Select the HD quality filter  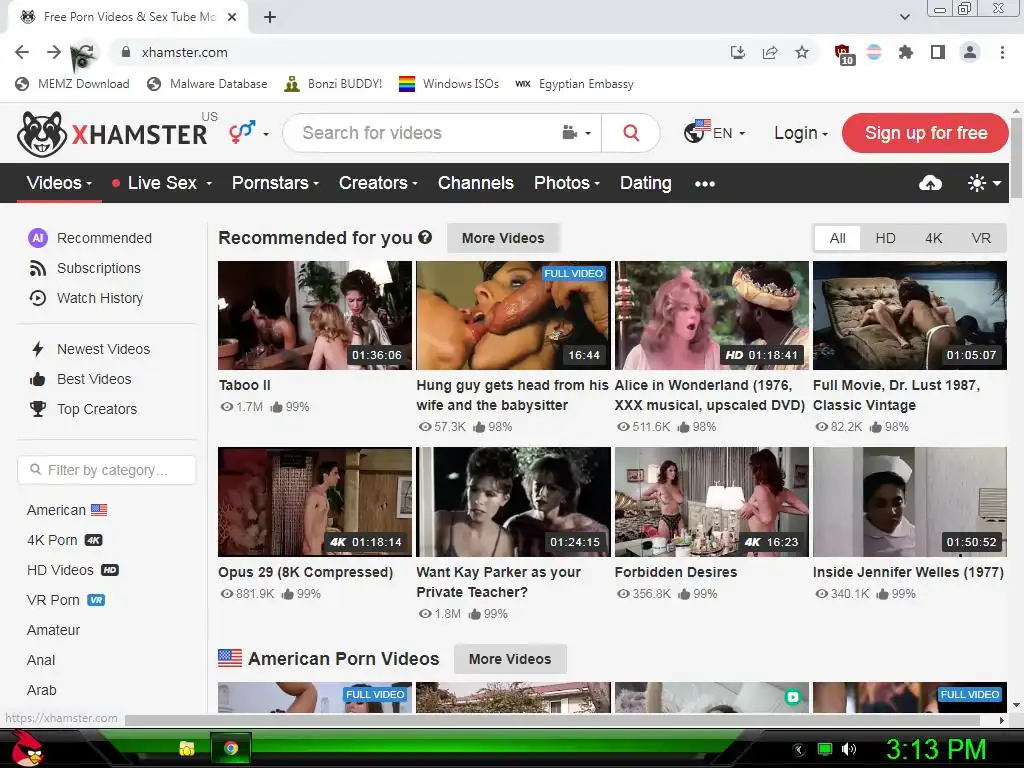coord(886,238)
